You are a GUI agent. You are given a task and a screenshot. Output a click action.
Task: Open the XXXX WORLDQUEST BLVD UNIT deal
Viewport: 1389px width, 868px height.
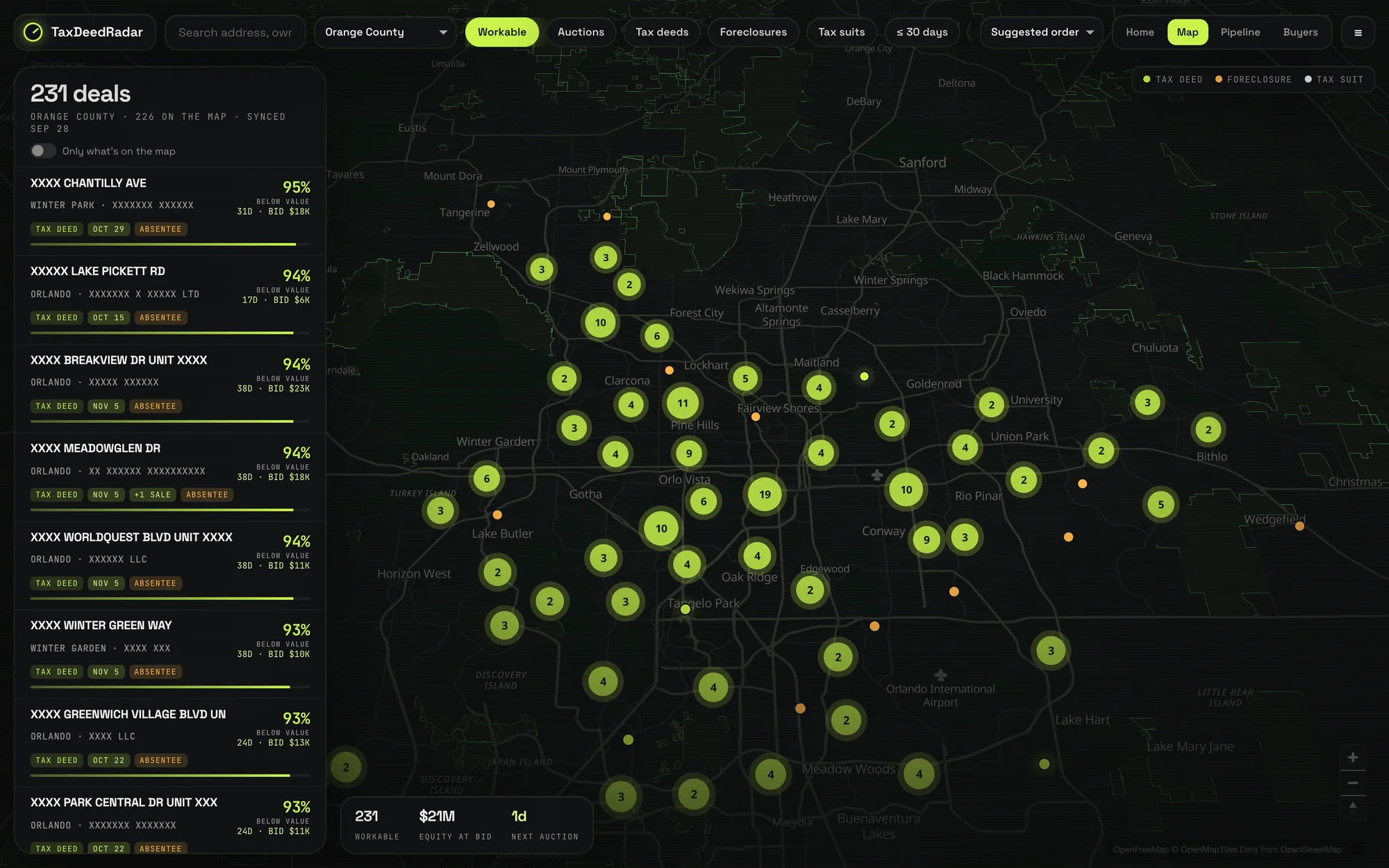(x=170, y=565)
